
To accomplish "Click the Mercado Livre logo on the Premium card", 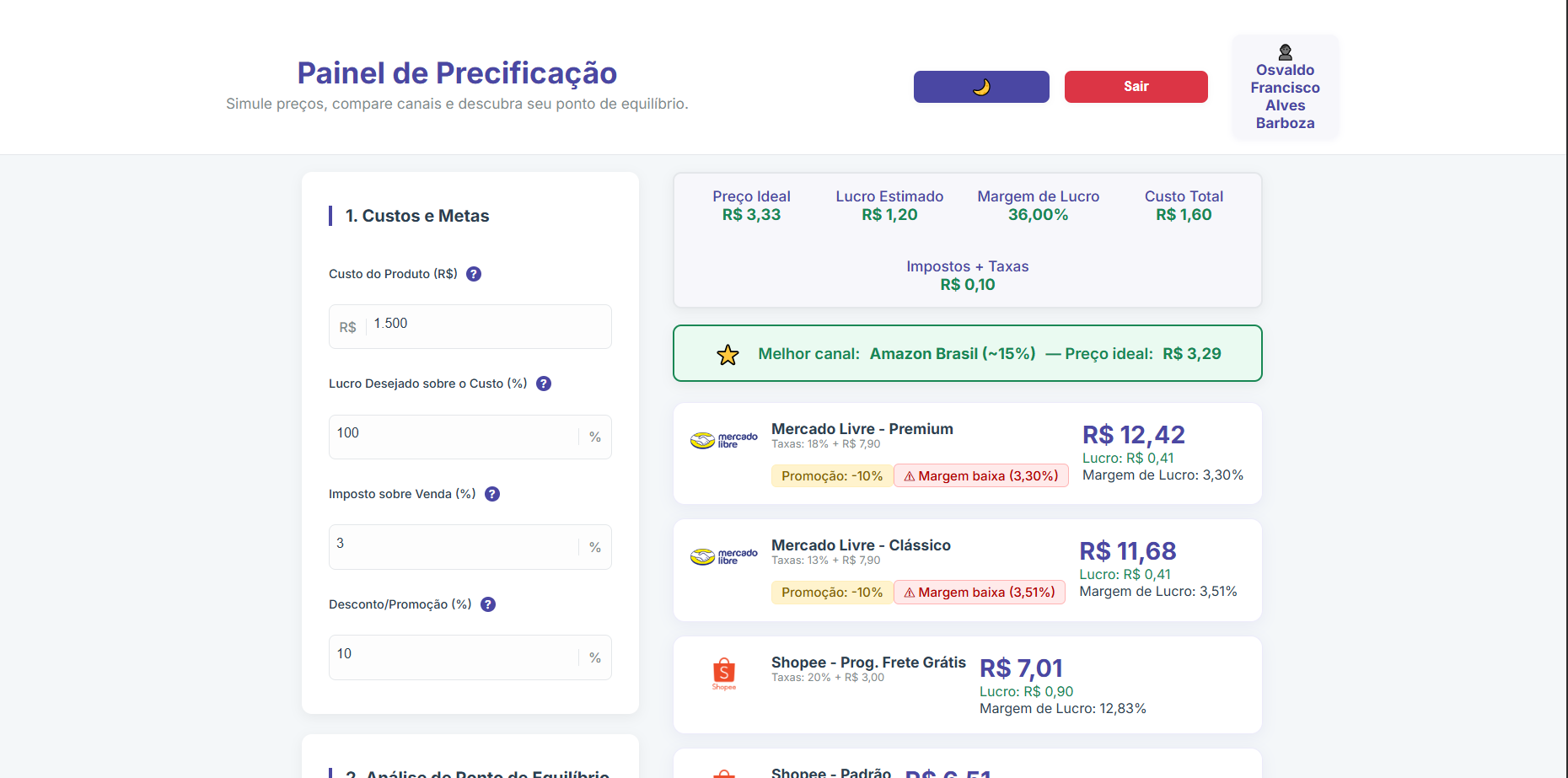I will click(723, 440).
